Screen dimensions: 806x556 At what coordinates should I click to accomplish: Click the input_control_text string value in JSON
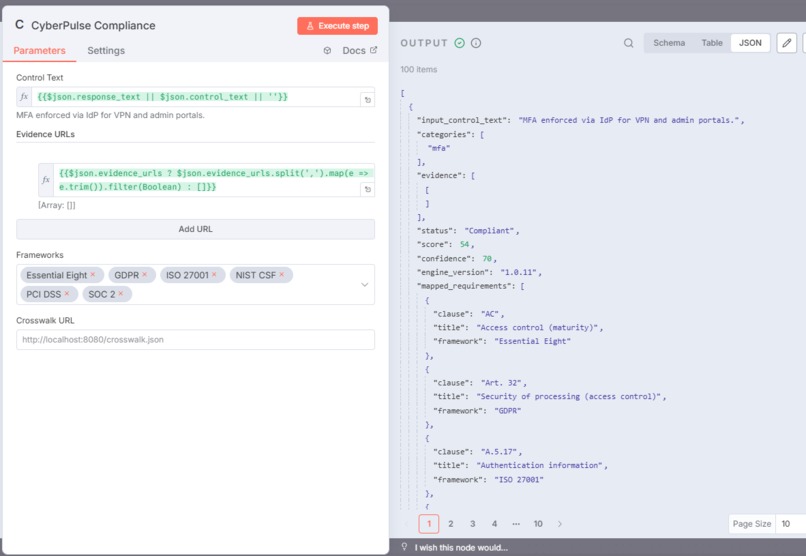[629, 120]
